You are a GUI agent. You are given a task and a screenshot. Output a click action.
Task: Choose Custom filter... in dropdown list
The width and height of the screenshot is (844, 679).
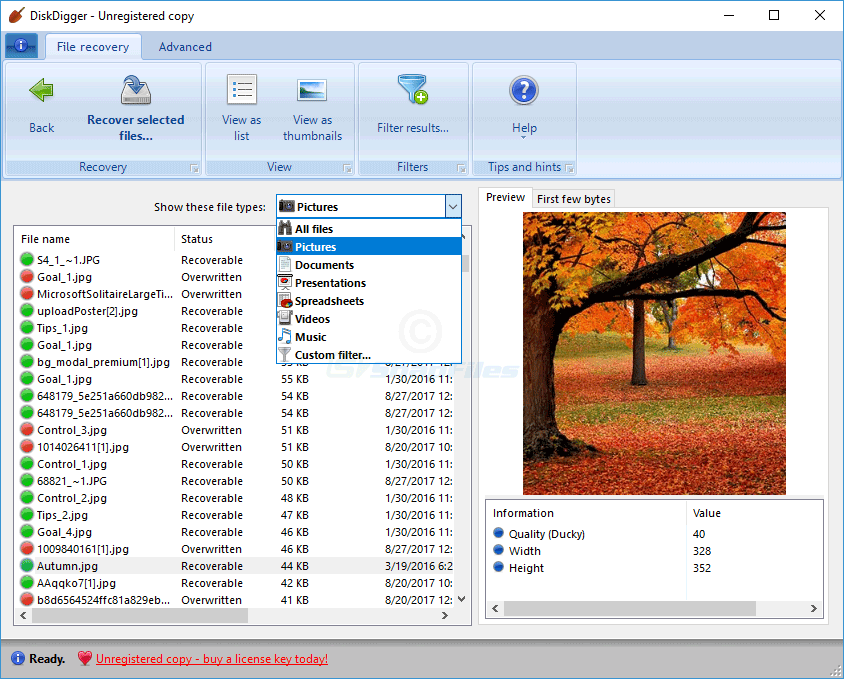pos(332,355)
